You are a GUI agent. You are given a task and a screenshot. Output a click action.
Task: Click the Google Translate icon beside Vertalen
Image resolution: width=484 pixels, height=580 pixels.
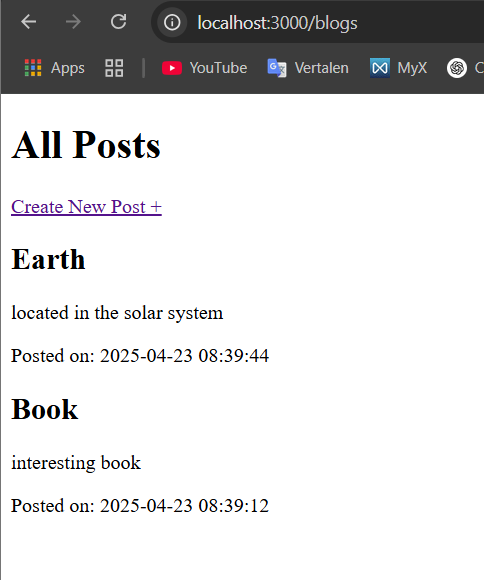[x=277, y=68]
